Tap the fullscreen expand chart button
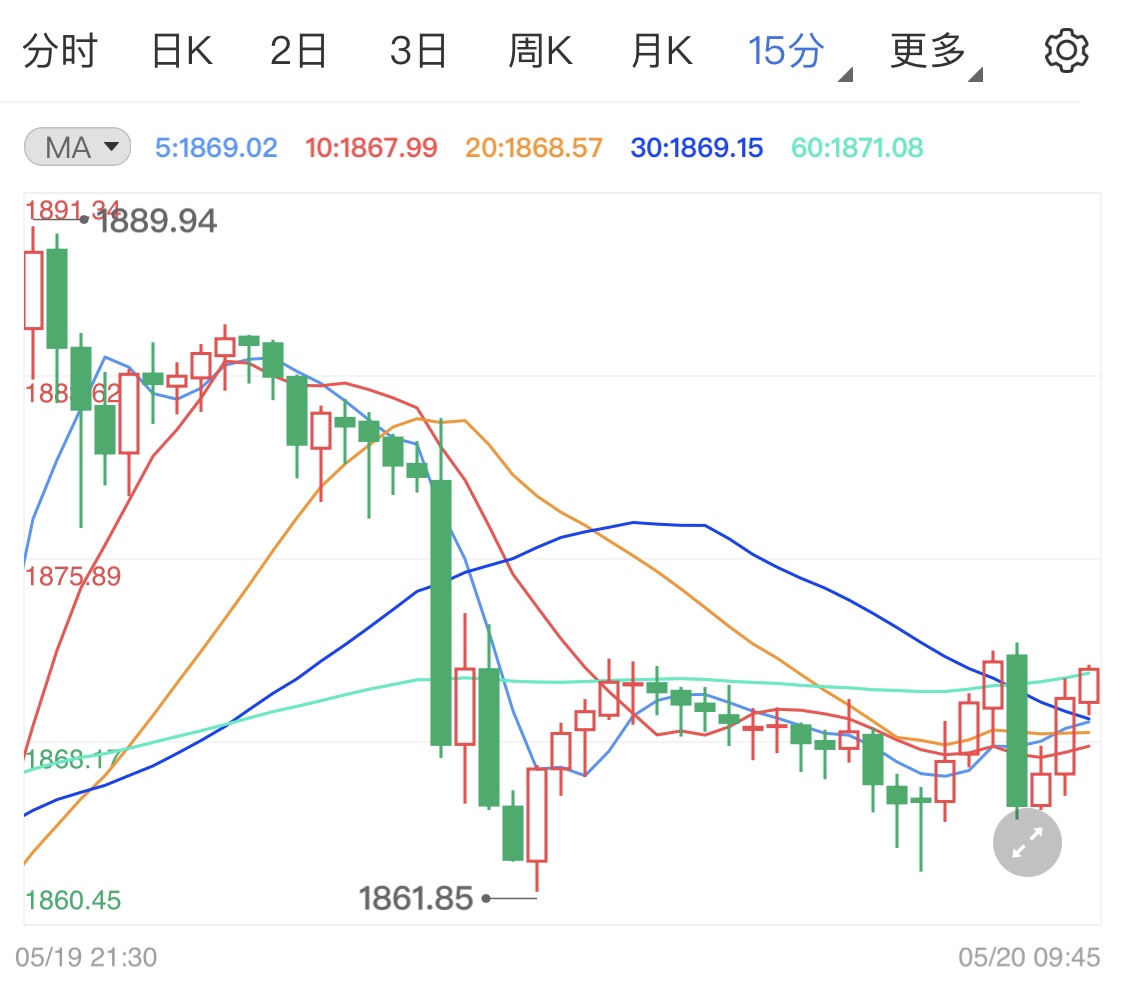The width and height of the screenshot is (1125, 983). pyautogui.click(x=1027, y=842)
